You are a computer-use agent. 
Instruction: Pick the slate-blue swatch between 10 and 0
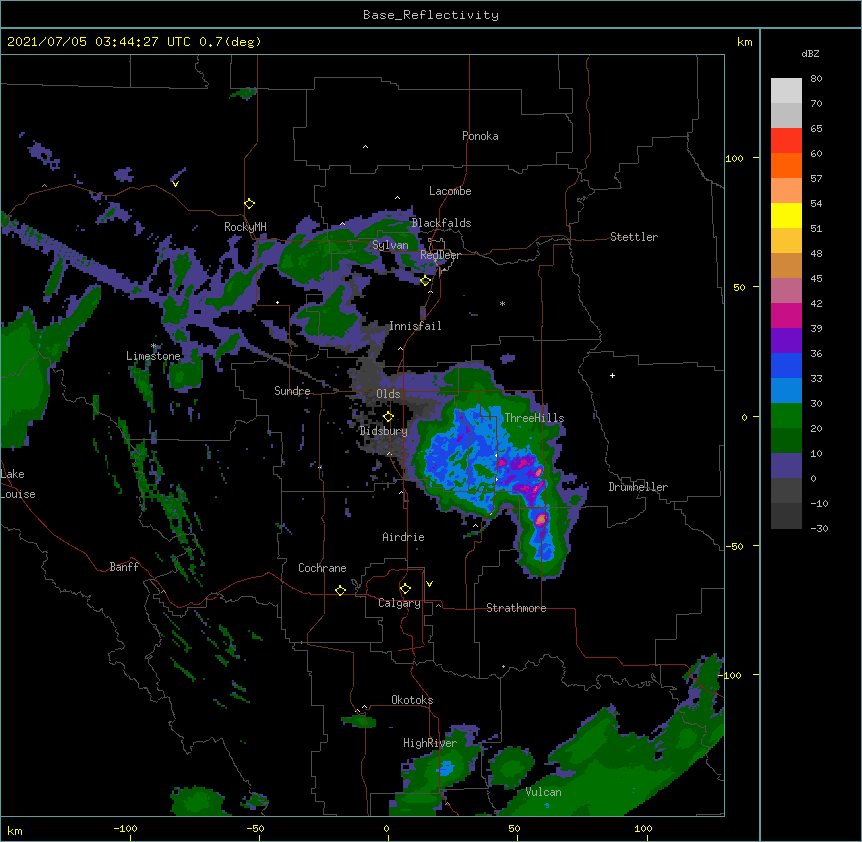[786, 466]
